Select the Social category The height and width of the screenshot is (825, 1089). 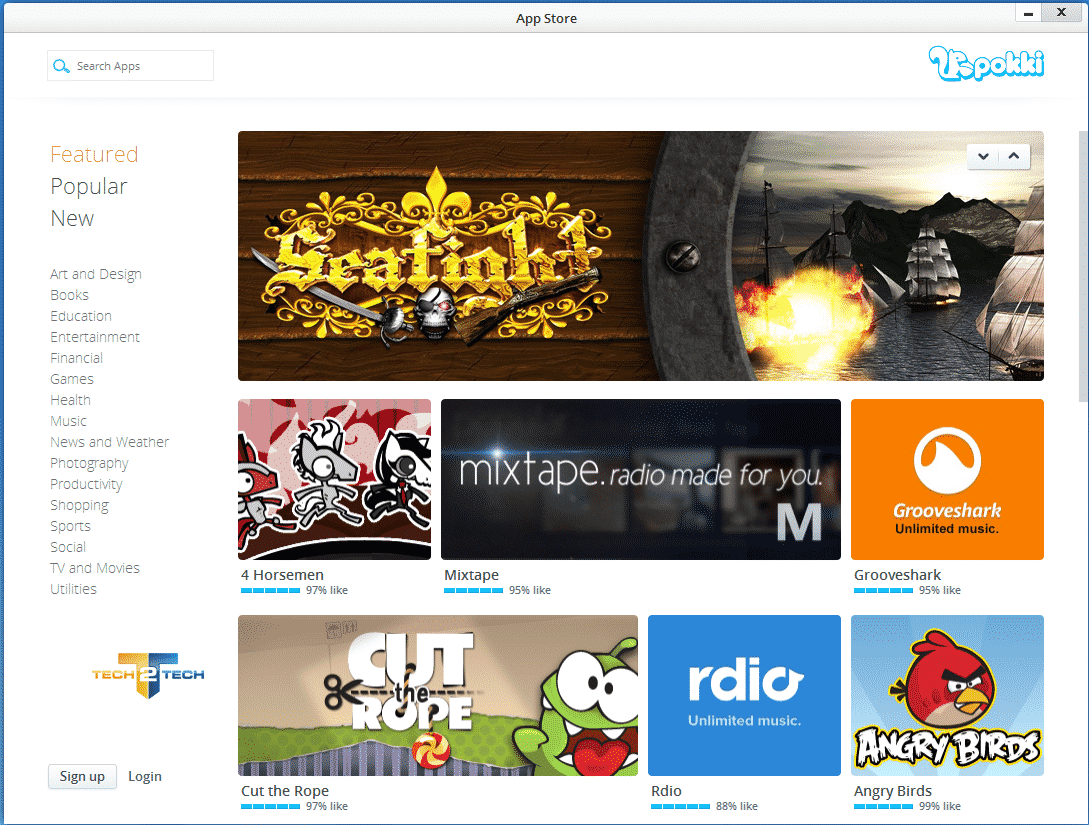coord(68,547)
